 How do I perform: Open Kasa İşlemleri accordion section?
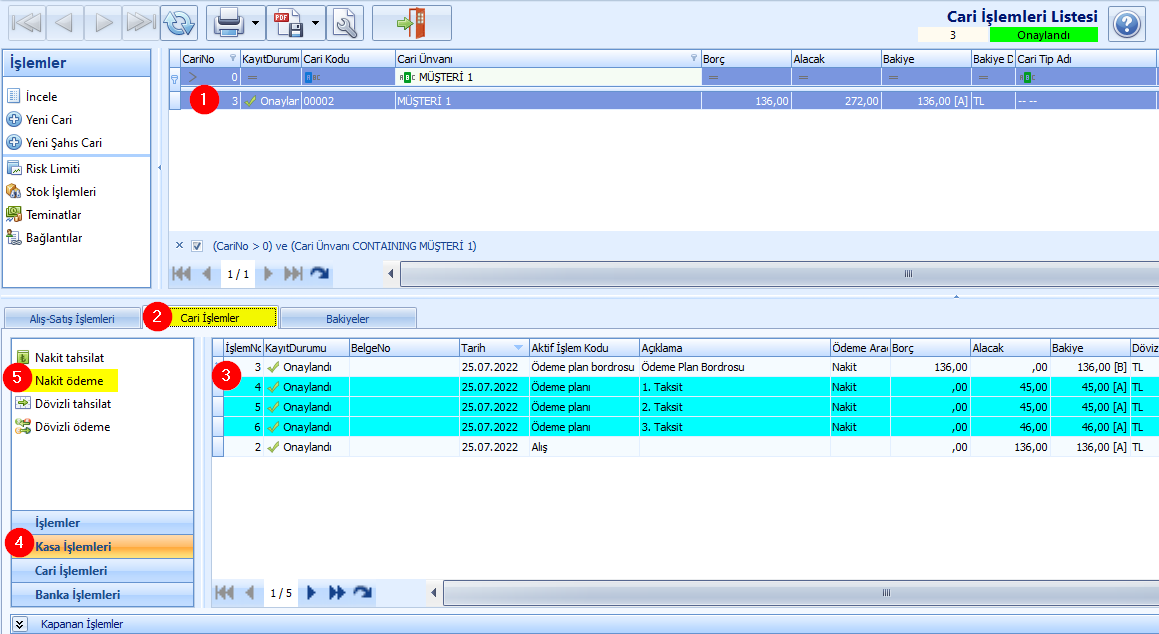102,547
